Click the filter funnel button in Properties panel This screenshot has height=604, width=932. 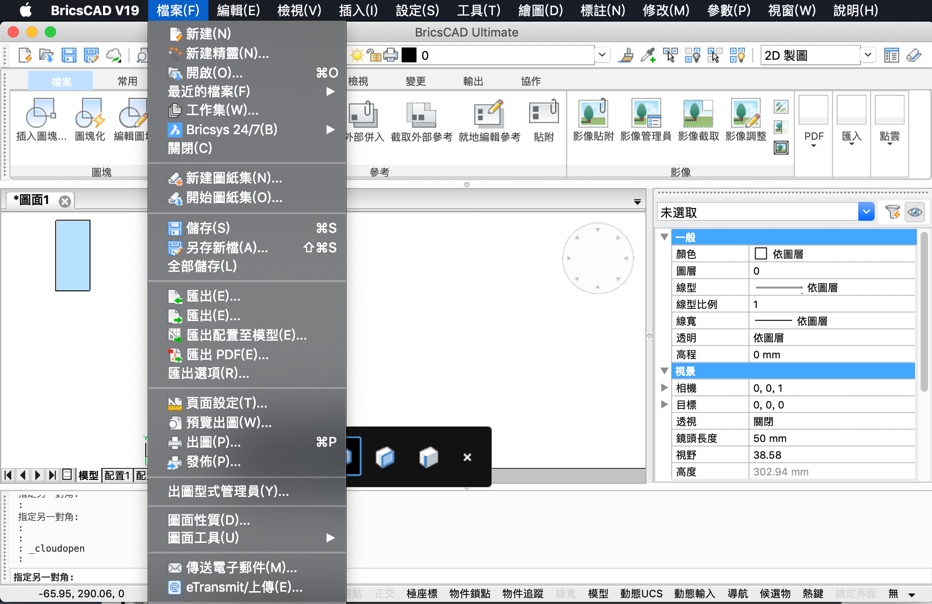point(891,211)
